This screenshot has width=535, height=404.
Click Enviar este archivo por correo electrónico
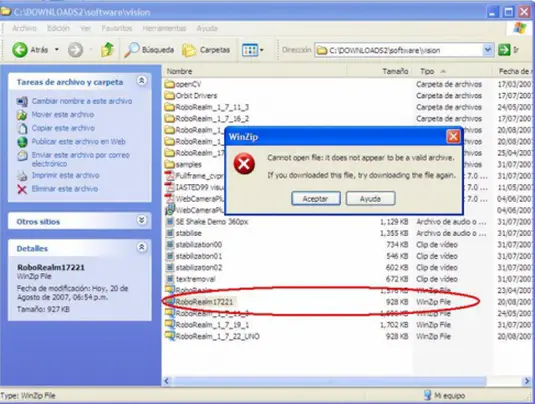pyautogui.click(x=81, y=159)
